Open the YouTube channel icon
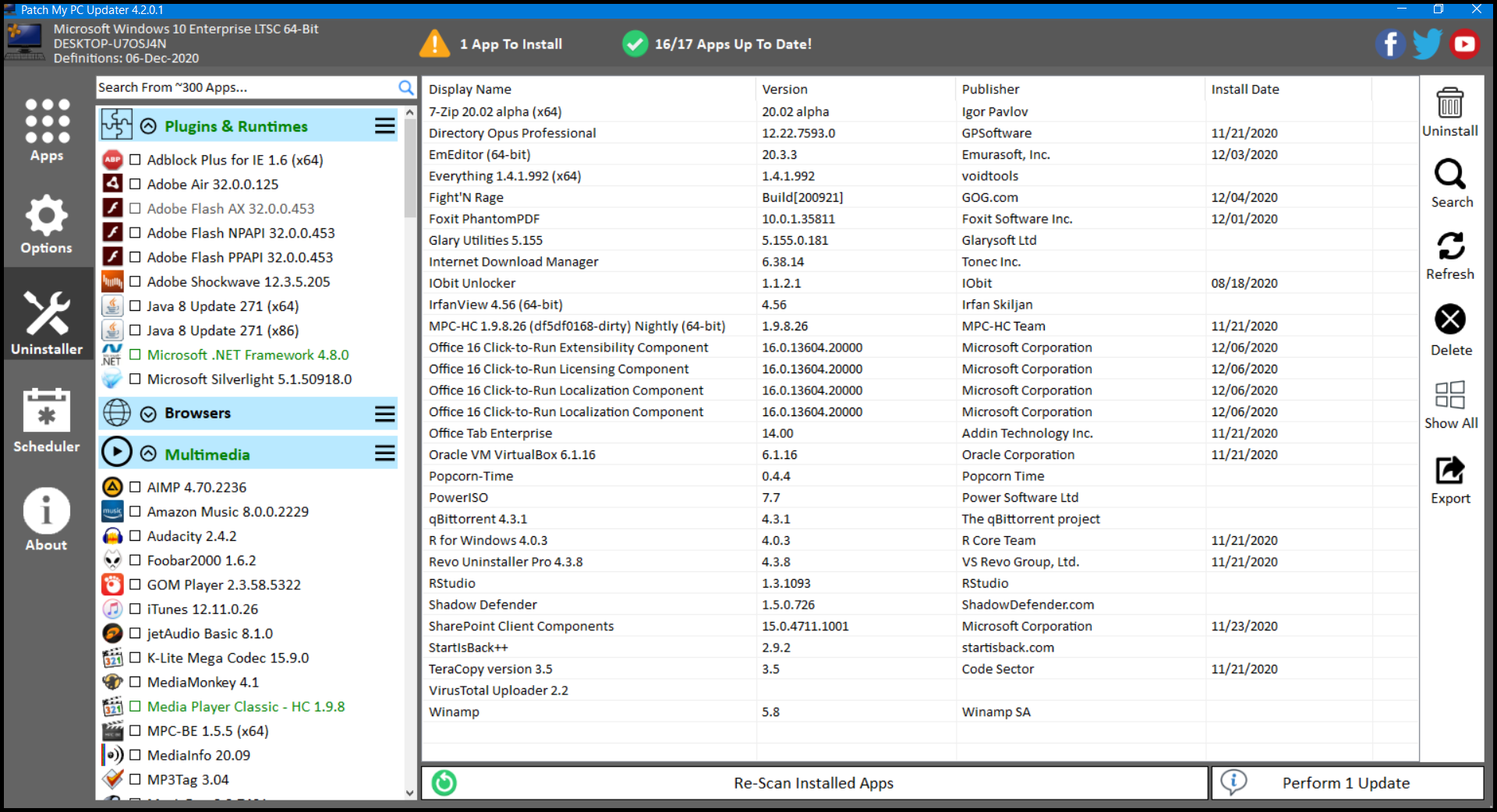Viewport: 1497px width, 812px height. (1464, 44)
